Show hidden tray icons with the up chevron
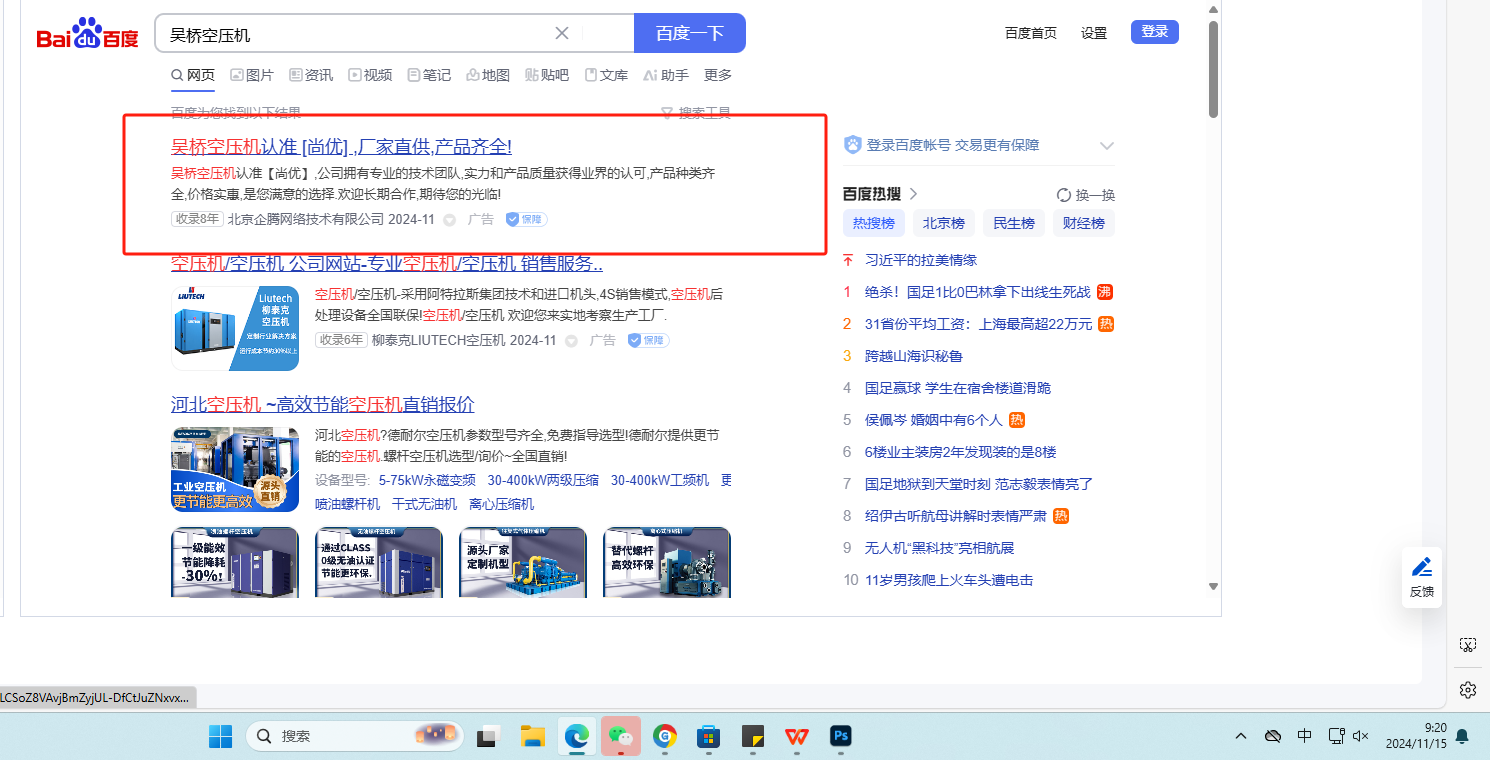 [x=1241, y=736]
